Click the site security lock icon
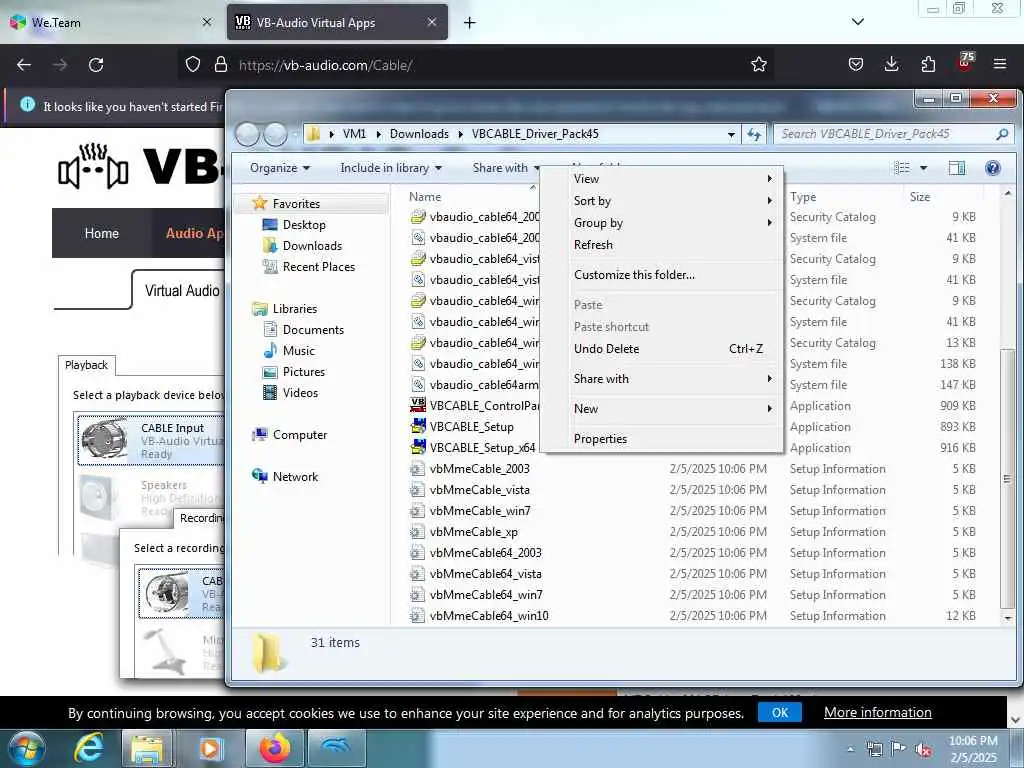 pos(221,65)
